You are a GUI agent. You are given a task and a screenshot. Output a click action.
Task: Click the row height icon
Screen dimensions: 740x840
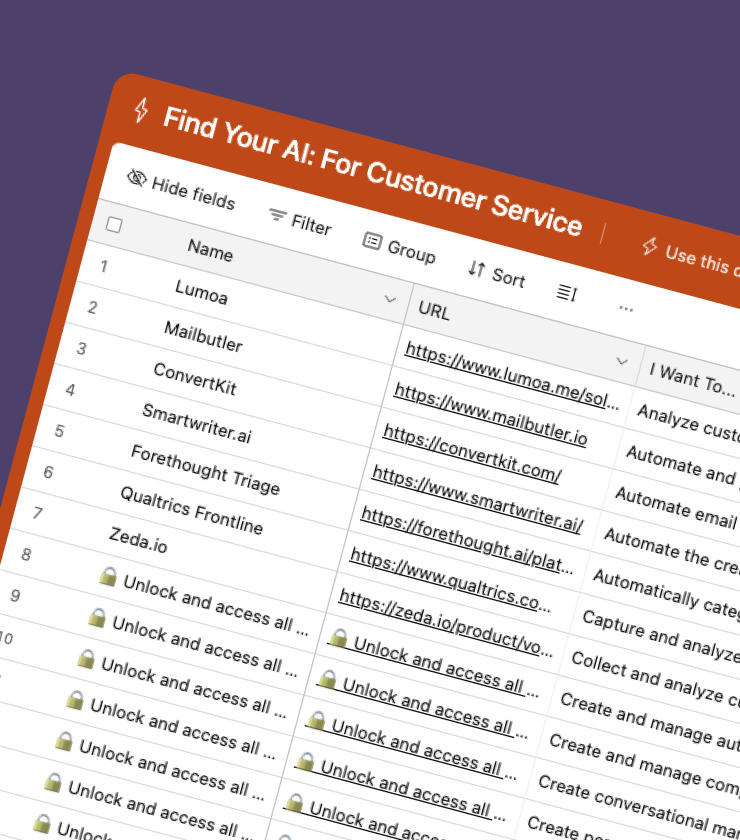567,293
